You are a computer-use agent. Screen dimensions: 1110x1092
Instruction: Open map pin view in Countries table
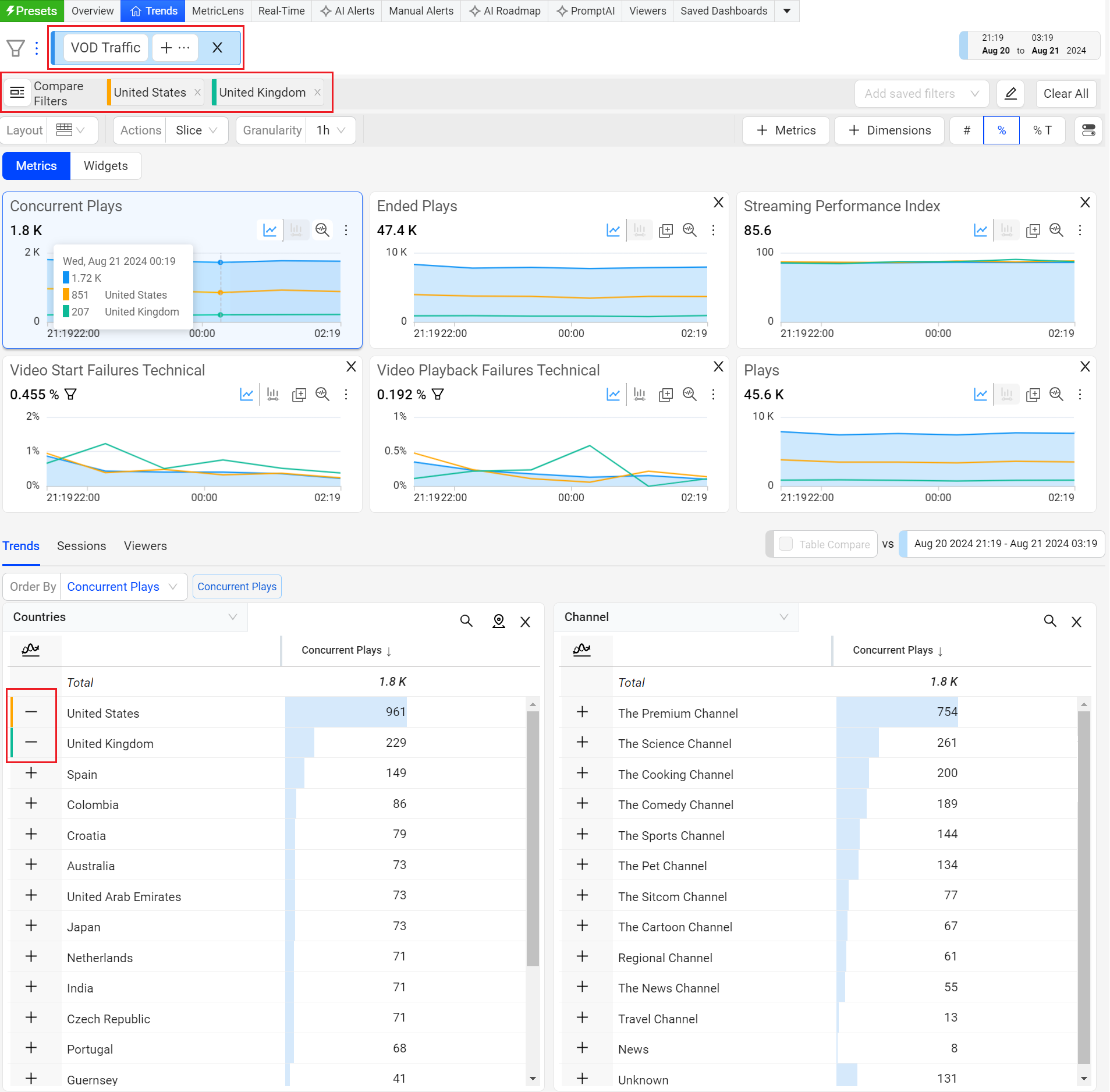[x=498, y=621]
